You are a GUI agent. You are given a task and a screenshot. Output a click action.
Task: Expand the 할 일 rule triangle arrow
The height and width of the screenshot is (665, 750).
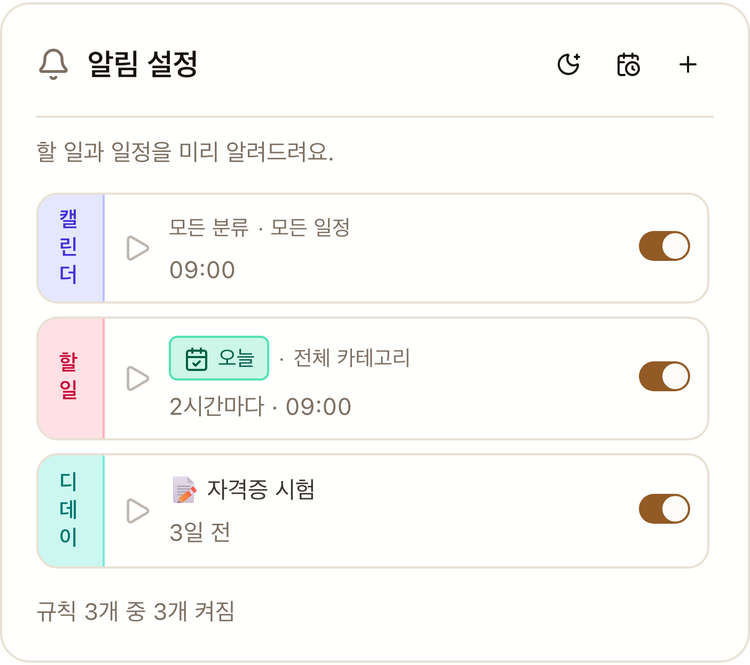point(138,378)
